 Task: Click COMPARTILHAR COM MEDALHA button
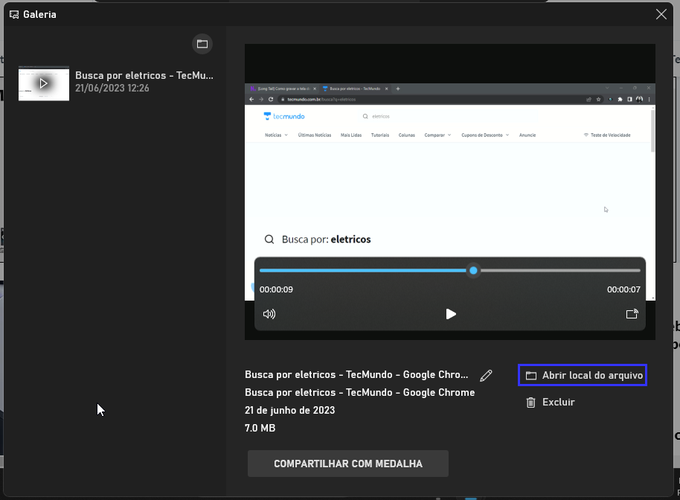point(348,464)
